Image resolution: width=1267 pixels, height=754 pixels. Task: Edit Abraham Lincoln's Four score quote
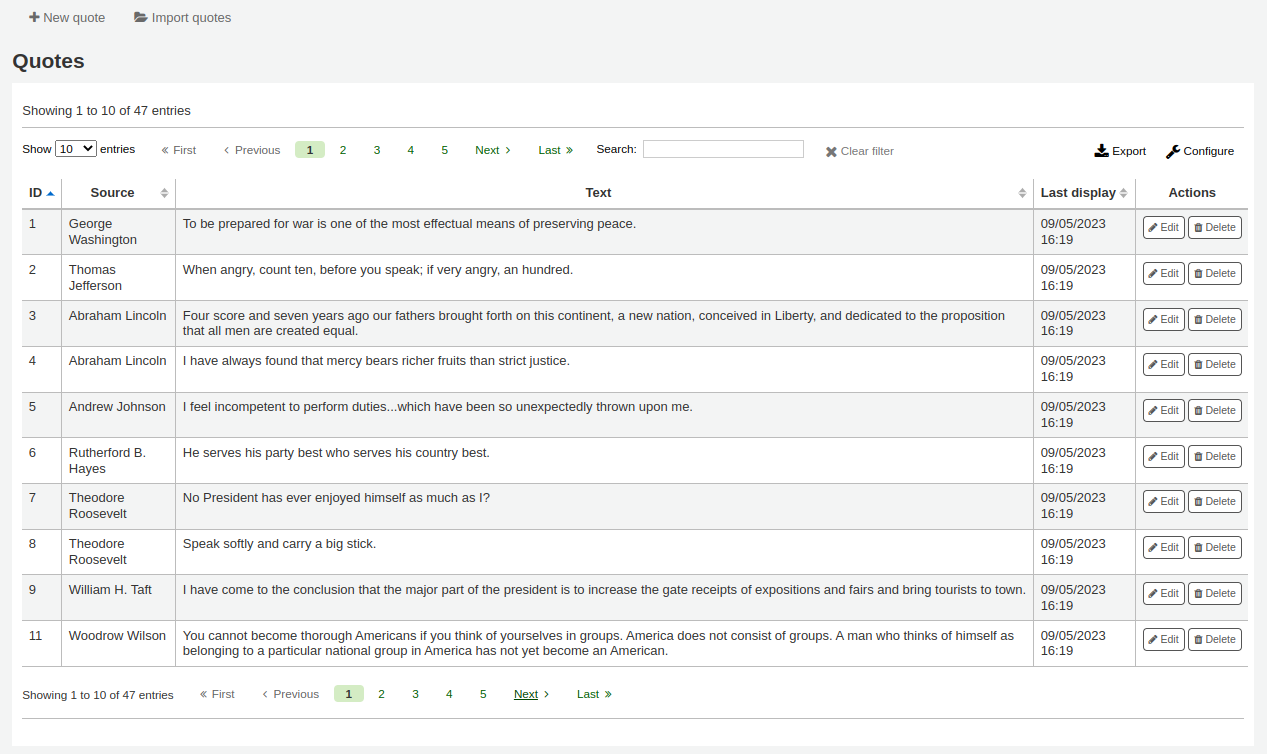pyautogui.click(x=1163, y=318)
